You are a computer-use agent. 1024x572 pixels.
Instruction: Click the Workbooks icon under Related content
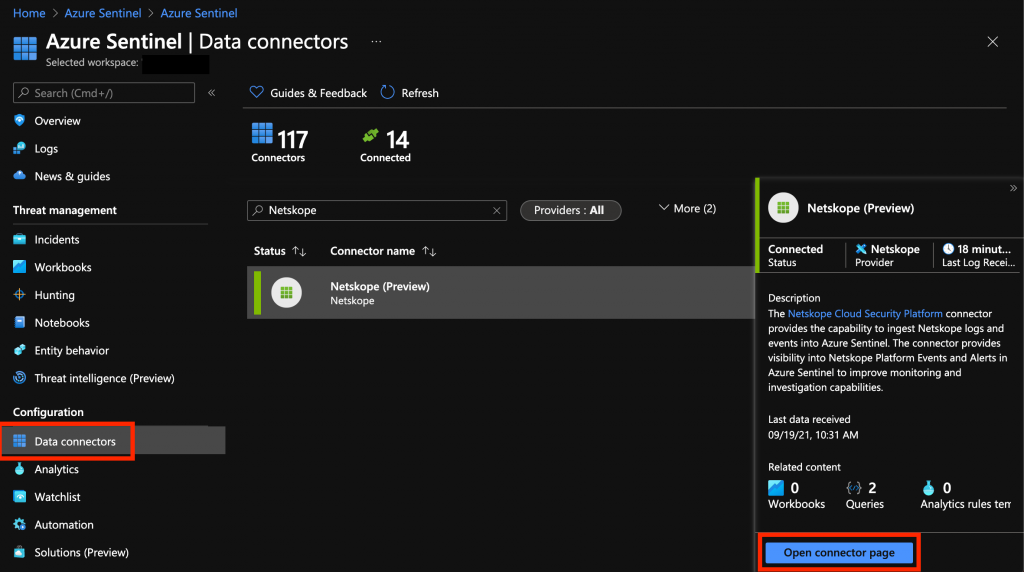point(776,488)
